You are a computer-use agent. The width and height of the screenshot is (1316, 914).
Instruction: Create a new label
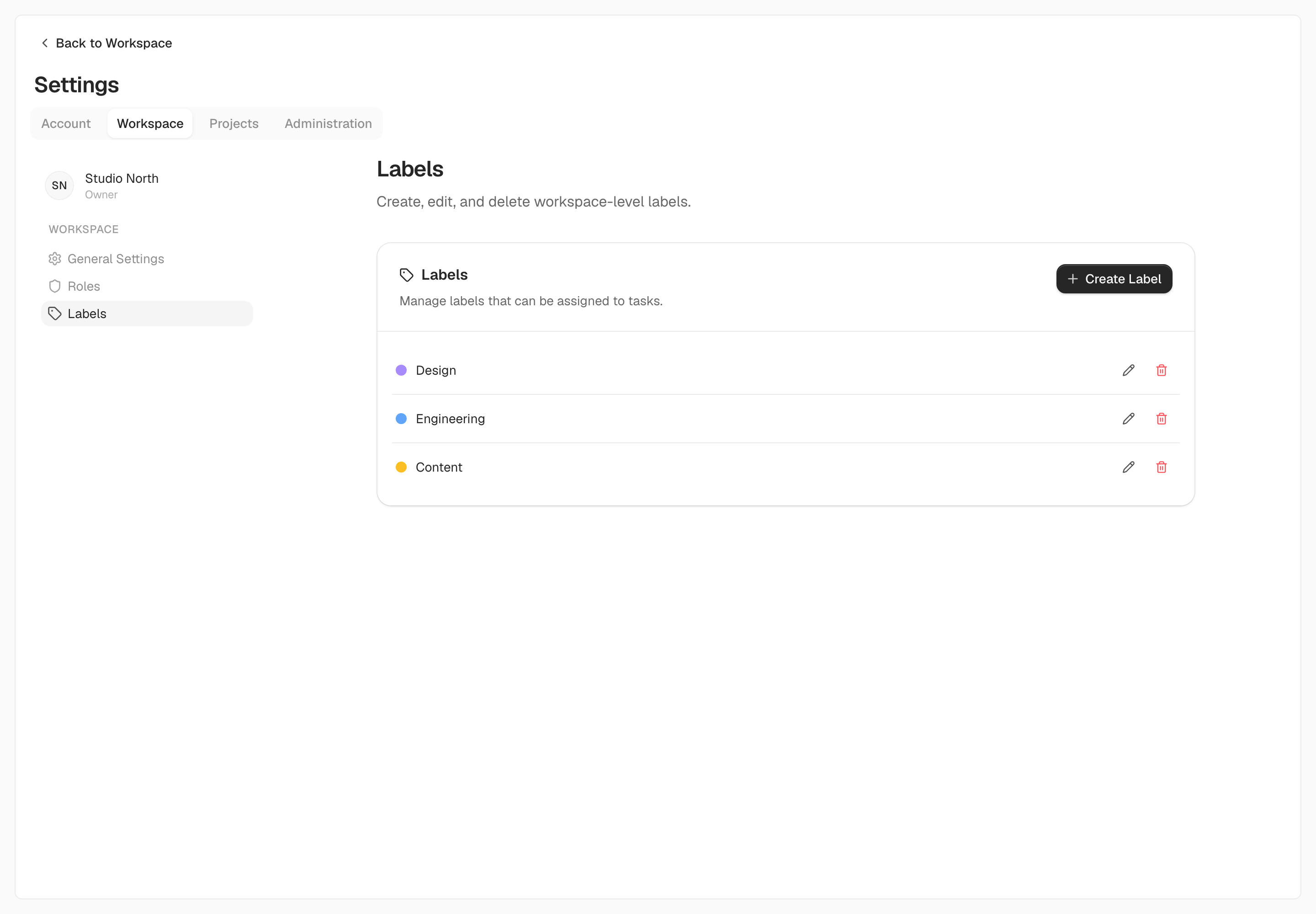1114,279
